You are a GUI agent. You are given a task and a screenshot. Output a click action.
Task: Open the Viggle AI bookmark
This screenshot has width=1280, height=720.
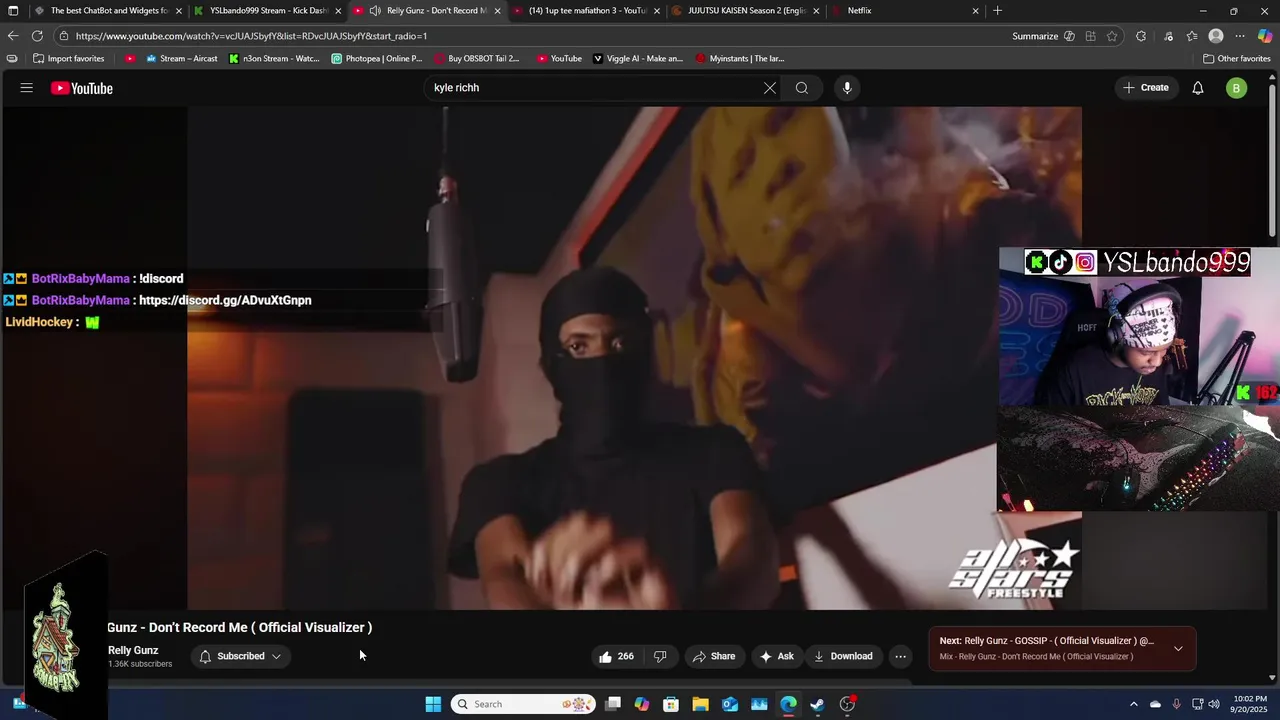coord(638,58)
